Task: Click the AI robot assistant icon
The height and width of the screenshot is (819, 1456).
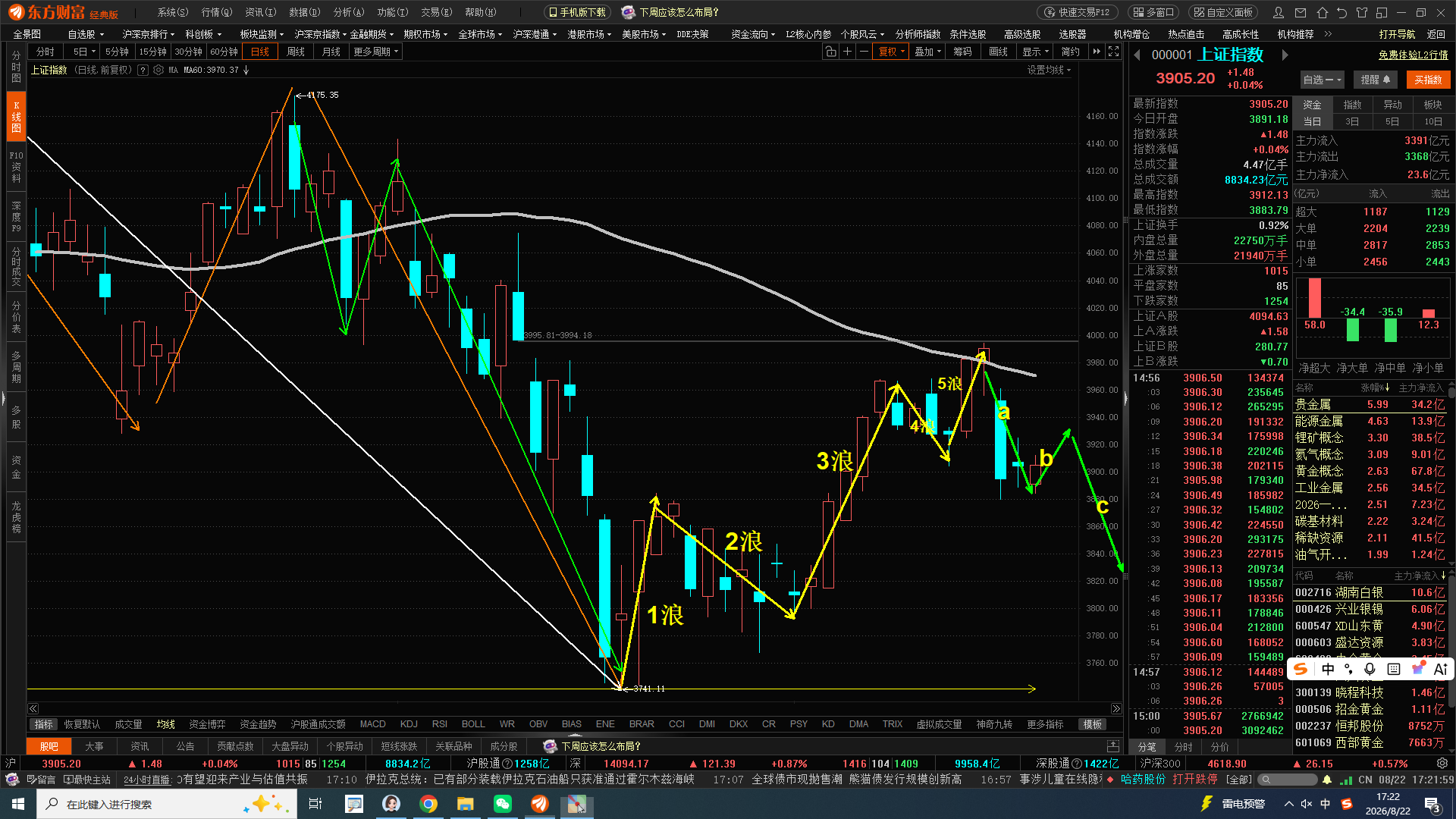Action: 12,780
